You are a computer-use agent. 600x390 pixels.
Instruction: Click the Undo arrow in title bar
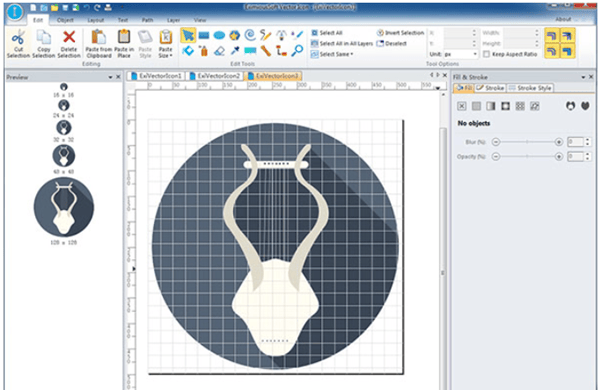click(87, 8)
